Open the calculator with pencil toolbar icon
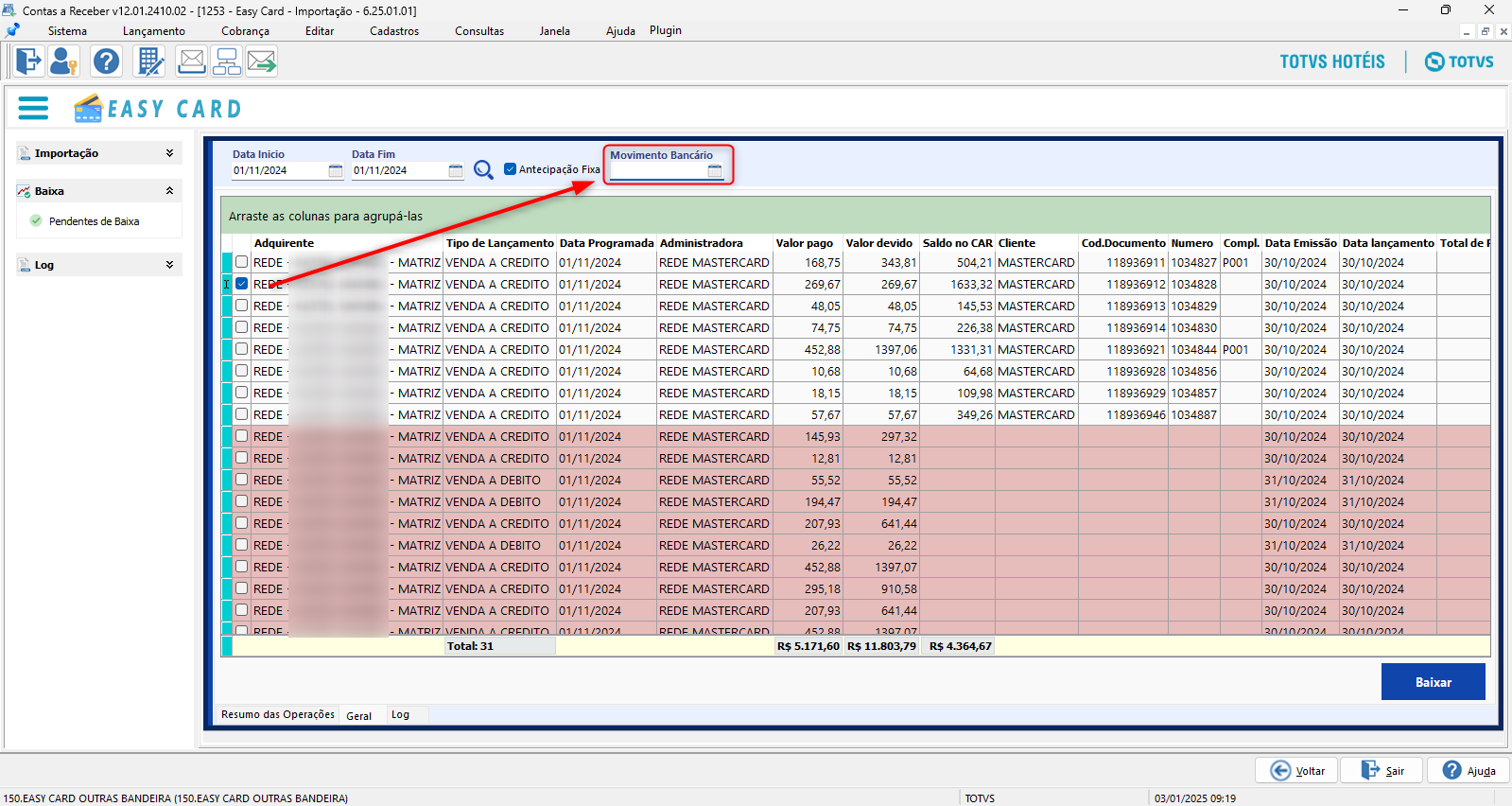Screen dimensions: 1512x806 point(149,61)
